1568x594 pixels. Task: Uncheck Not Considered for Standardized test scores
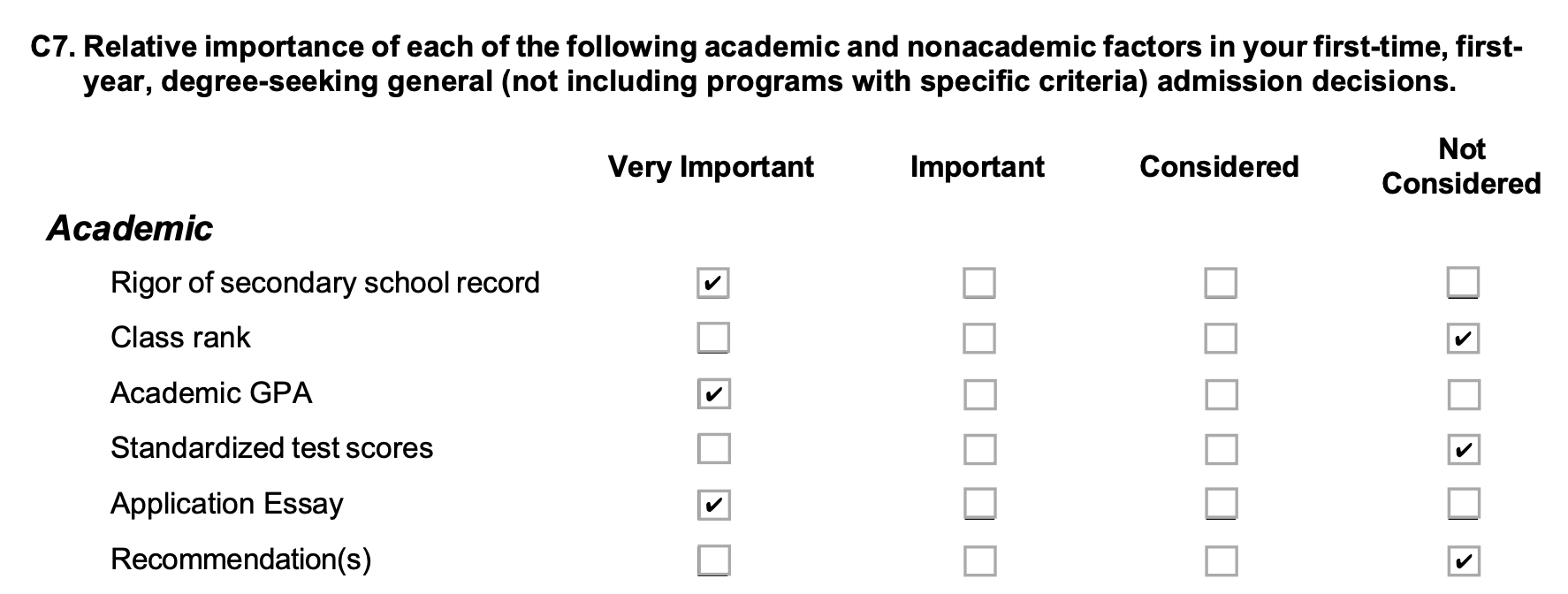pyautogui.click(x=1463, y=448)
